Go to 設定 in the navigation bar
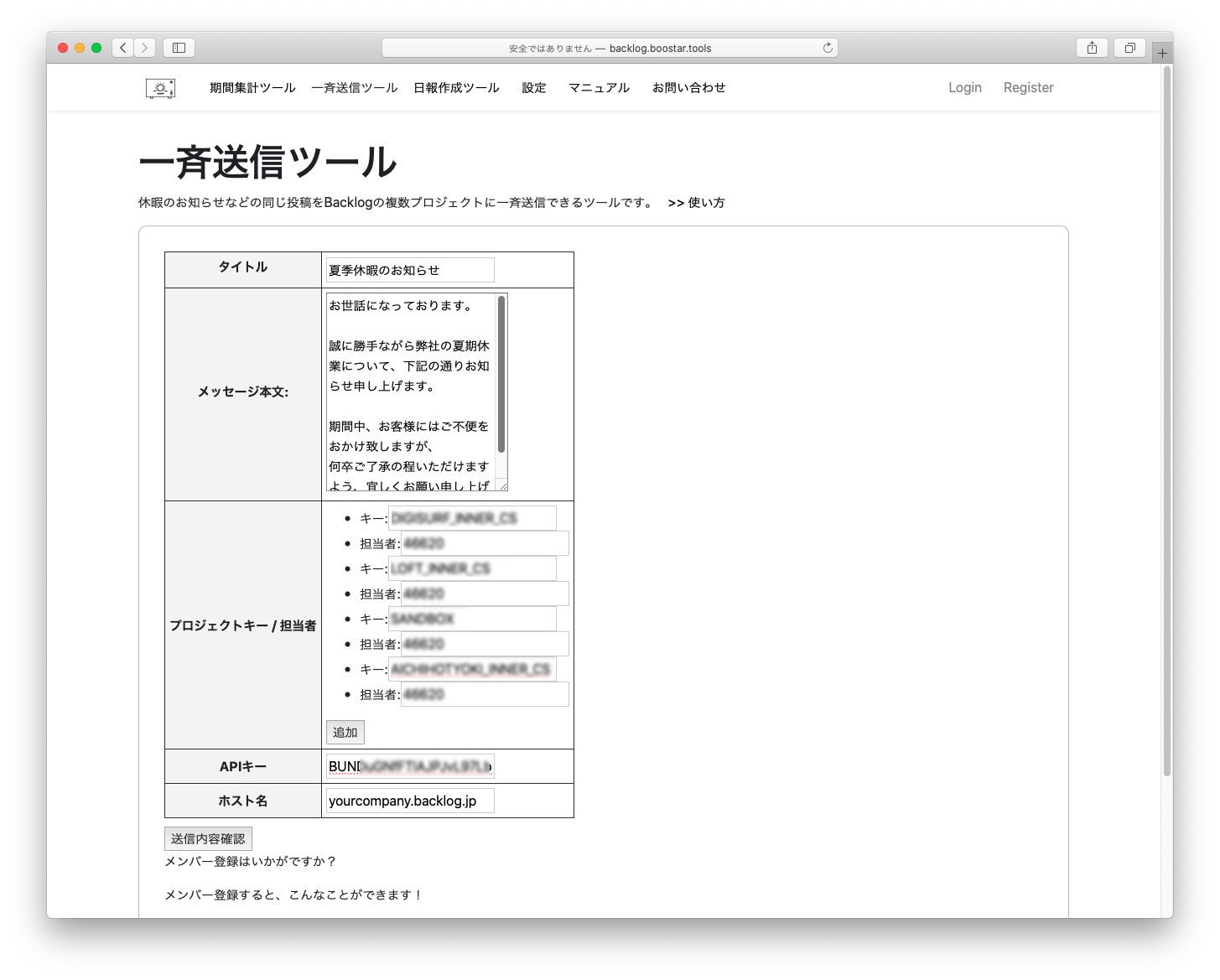Viewport: 1220px width, 980px height. pyautogui.click(x=534, y=88)
